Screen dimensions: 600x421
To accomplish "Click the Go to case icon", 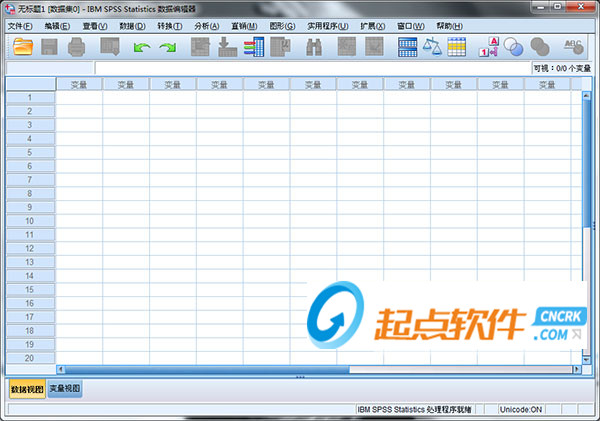I will tap(201, 47).
